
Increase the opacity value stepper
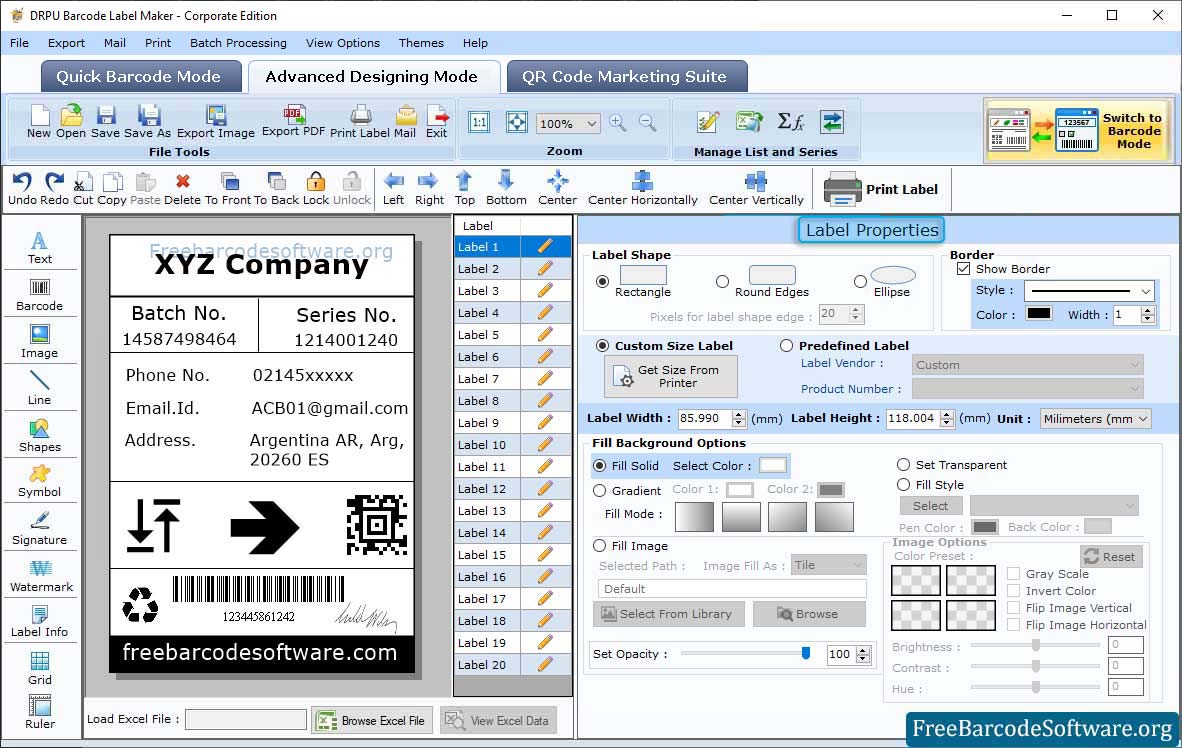coord(863,650)
